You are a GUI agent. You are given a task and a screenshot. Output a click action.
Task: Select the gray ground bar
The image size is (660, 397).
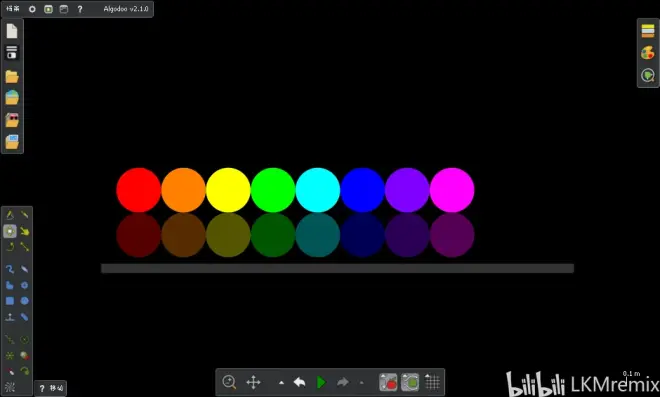338,268
